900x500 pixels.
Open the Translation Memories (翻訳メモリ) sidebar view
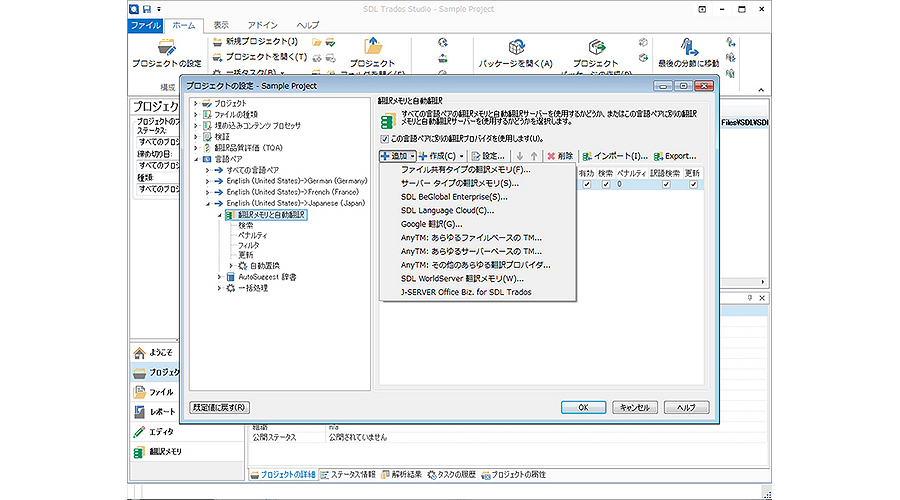click(x=158, y=452)
